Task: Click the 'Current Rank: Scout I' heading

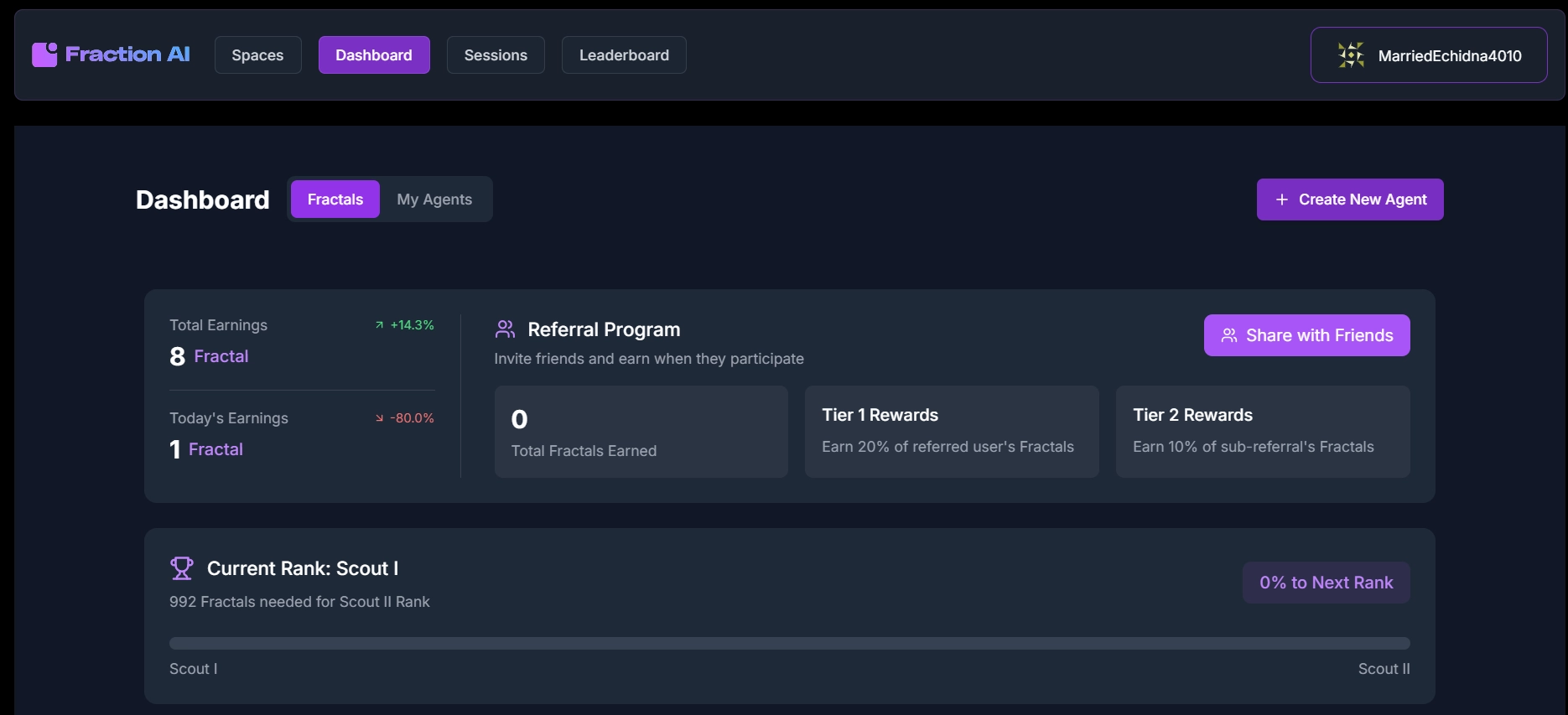Action: coord(303,568)
